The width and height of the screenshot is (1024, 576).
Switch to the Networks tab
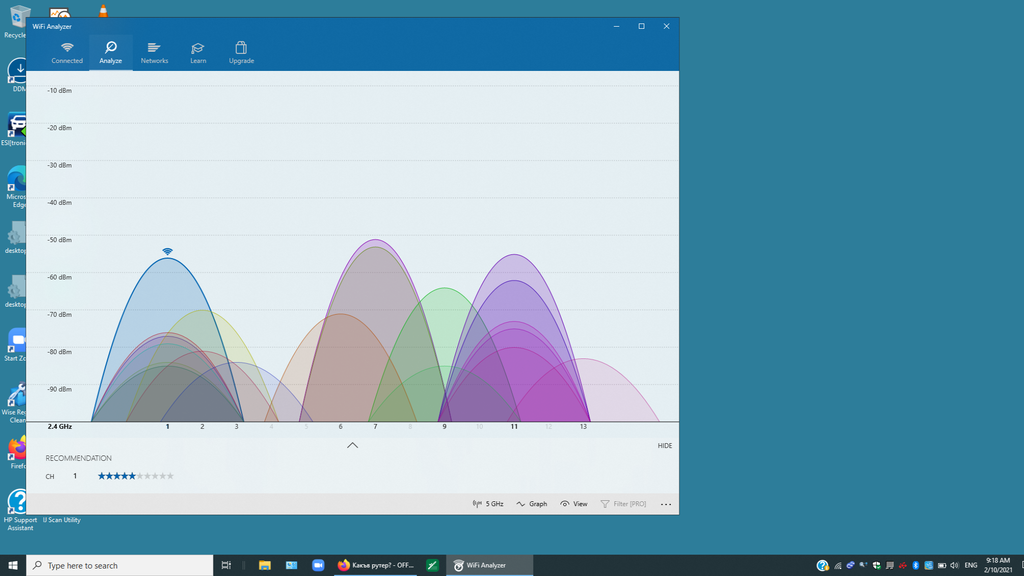tap(154, 52)
